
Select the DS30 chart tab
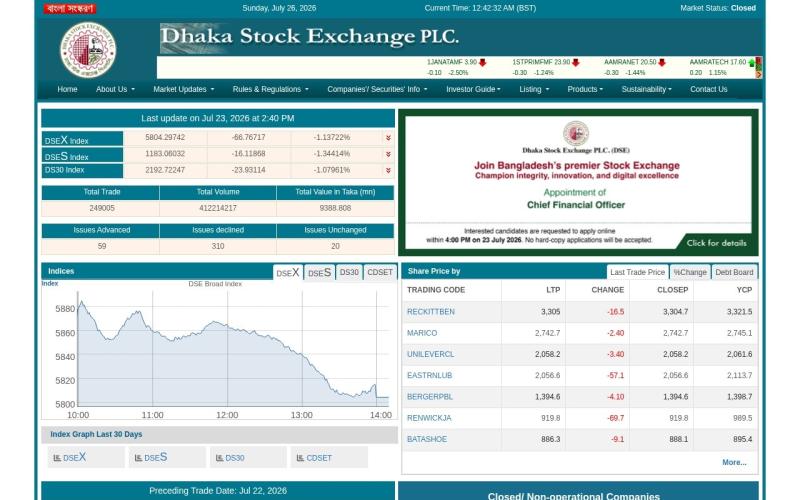tap(349, 272)
